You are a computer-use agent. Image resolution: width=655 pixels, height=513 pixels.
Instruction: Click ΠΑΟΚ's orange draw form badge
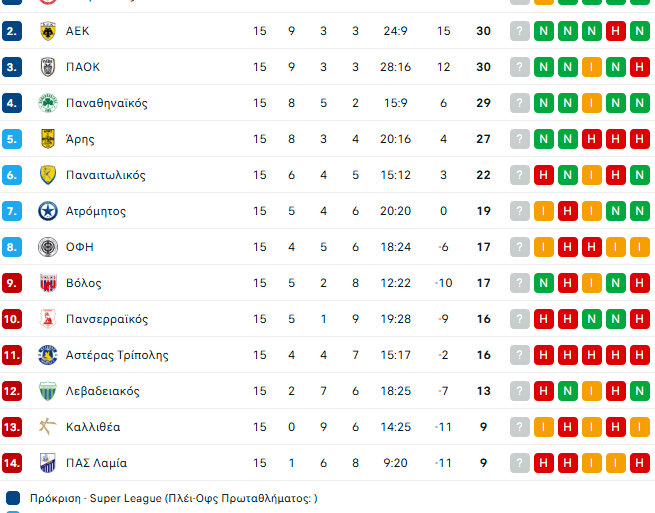point(592,67)
